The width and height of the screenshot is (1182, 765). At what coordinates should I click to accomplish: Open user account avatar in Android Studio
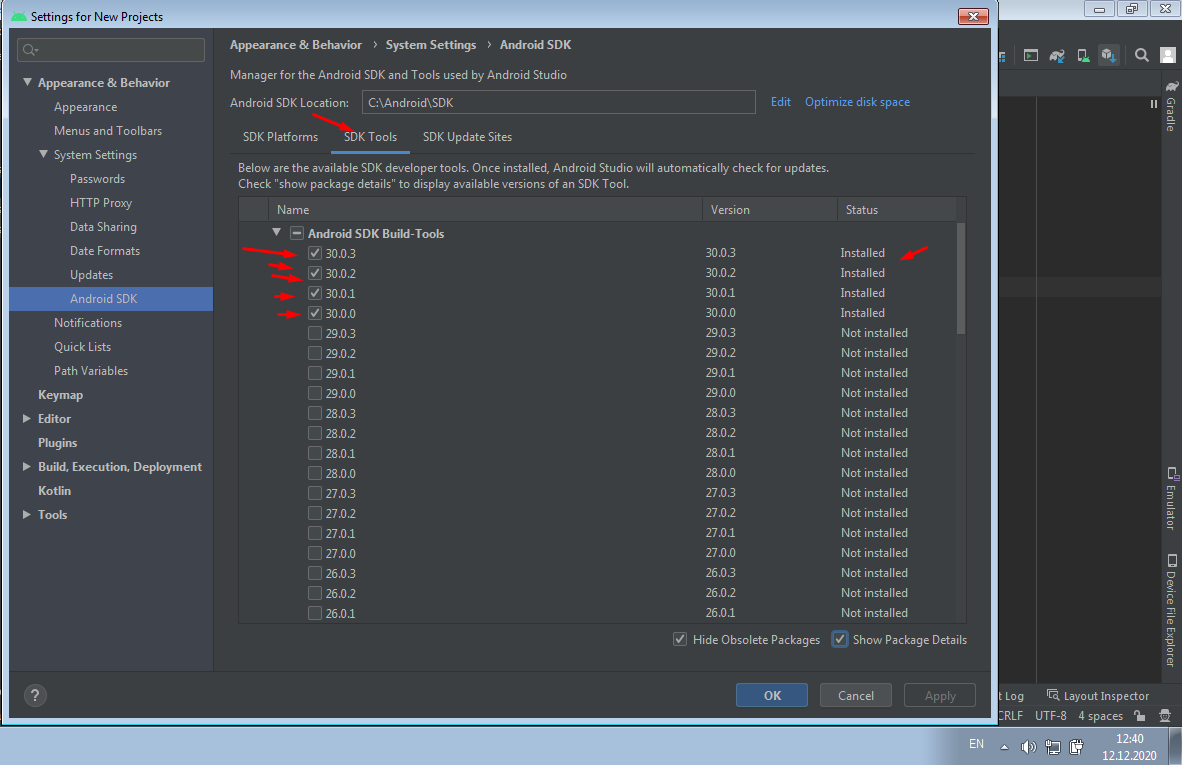[1168, 55]
